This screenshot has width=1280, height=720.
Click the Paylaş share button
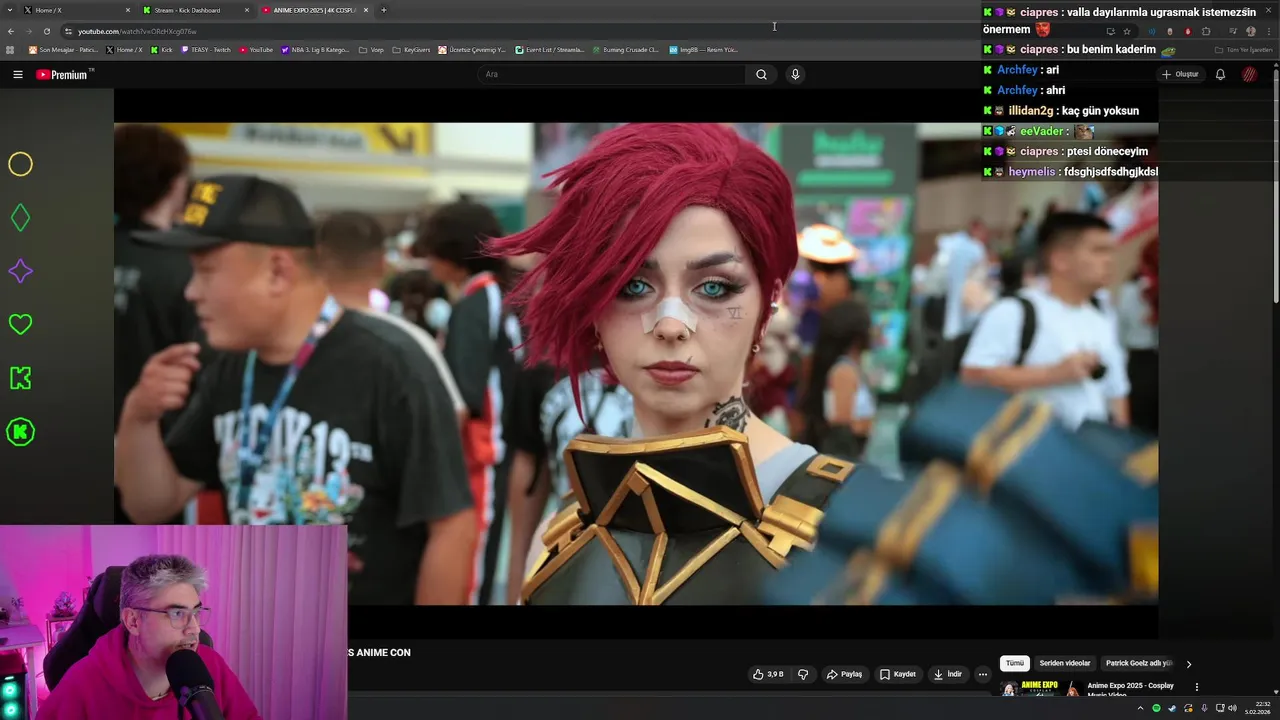click(844, 674)
